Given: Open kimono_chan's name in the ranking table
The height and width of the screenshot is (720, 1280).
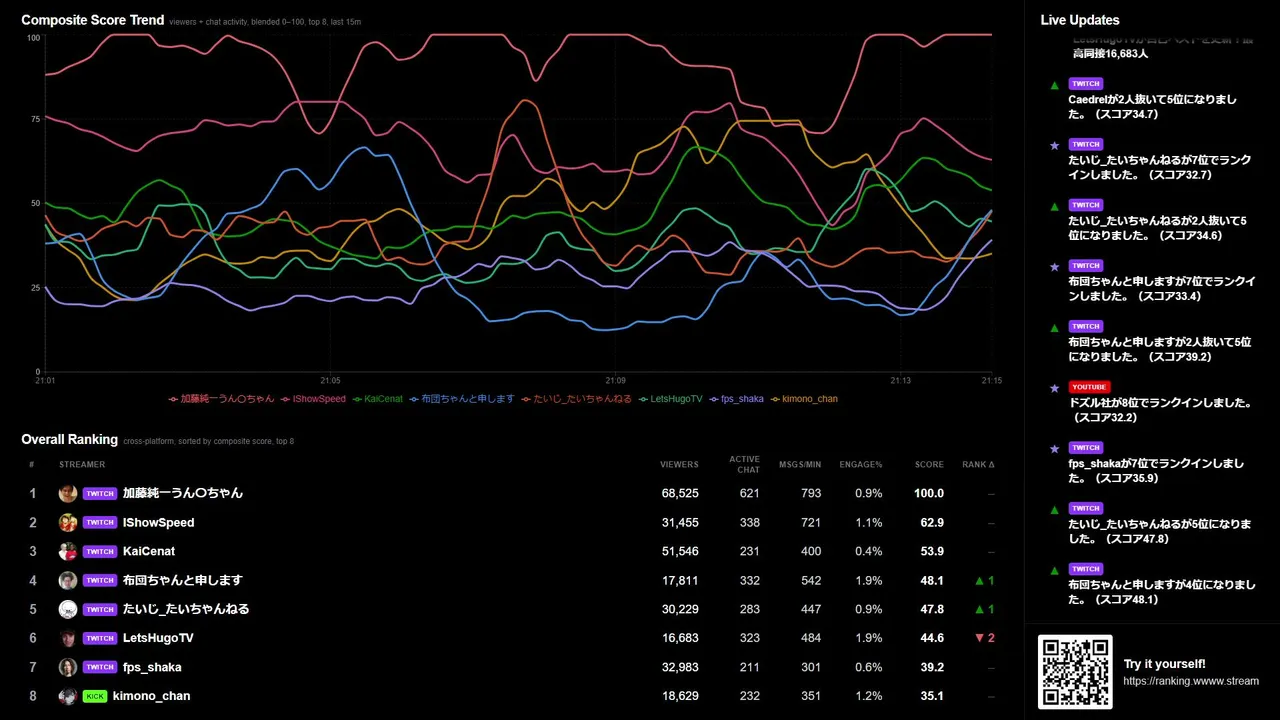Looking at the screenshot, I should (151, 696).
